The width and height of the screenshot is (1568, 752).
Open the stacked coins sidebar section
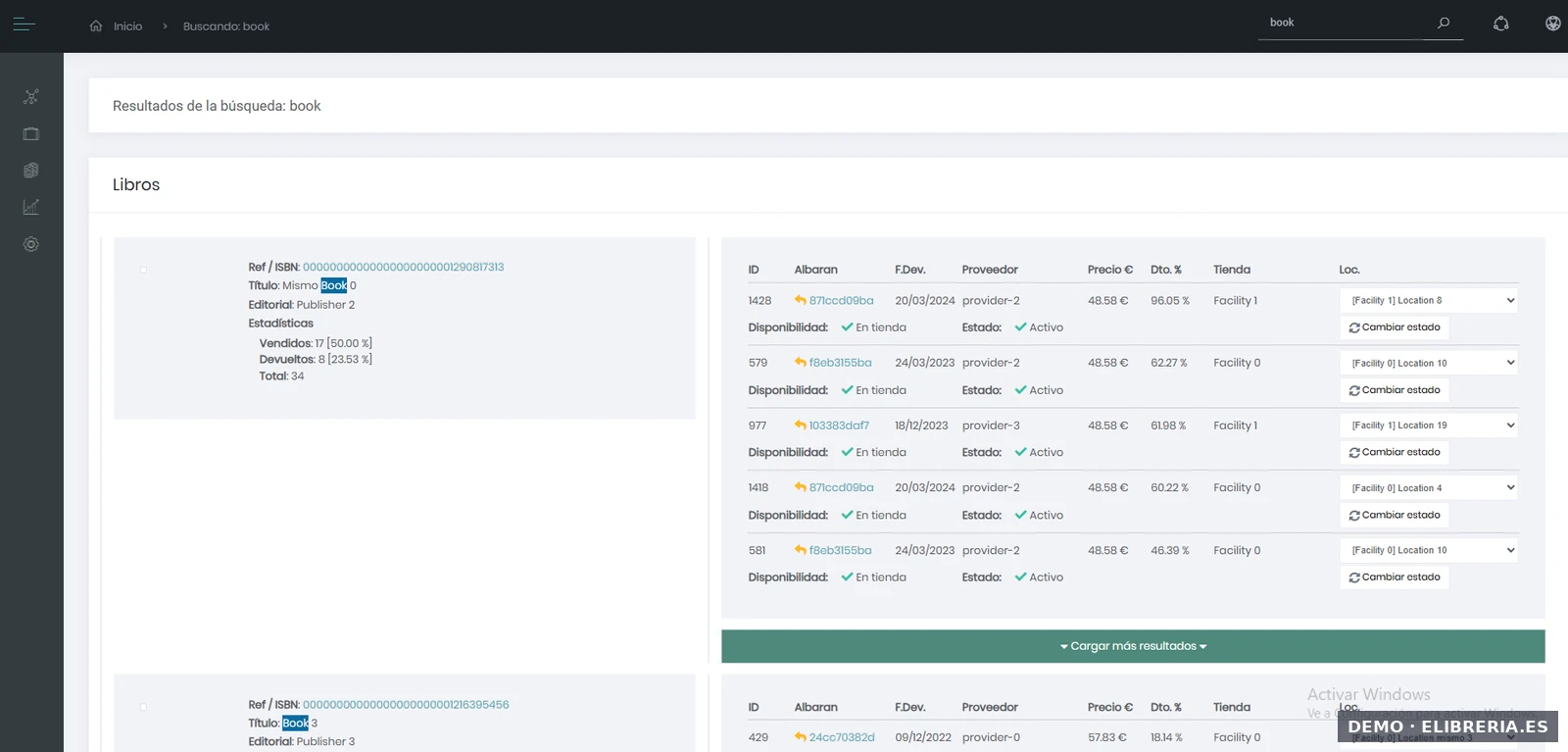click(31, 171)
